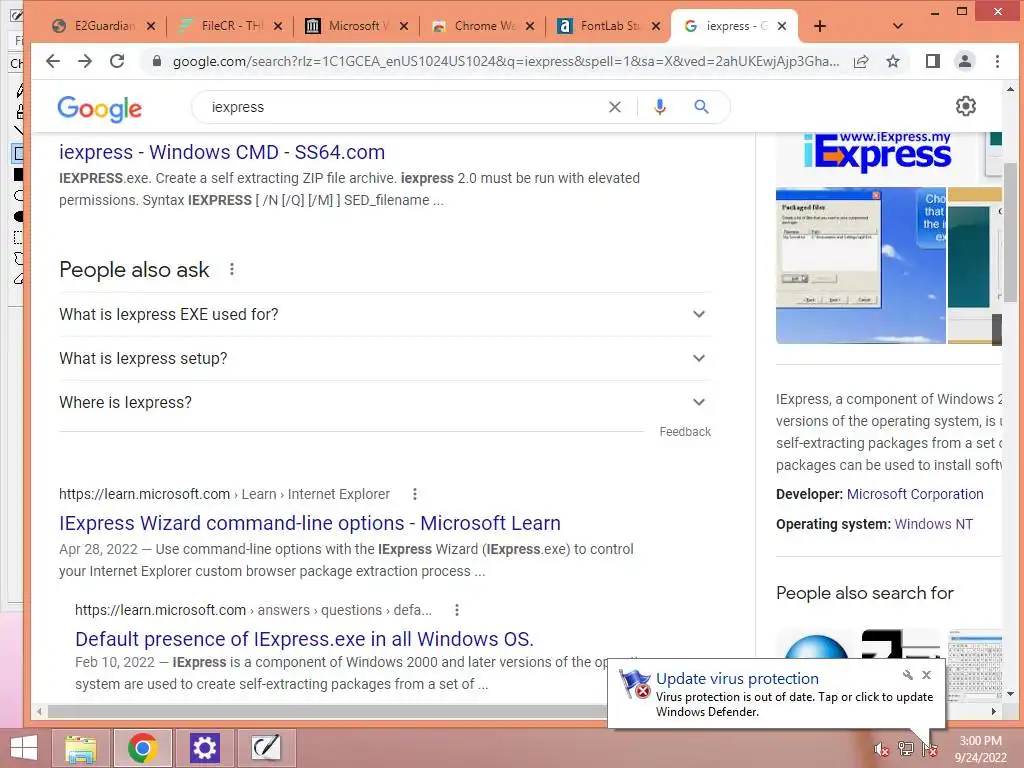This screenshot has width=1024, height=768.
Task: Clear the iexpress search query
Action: [x=615, y=107]
